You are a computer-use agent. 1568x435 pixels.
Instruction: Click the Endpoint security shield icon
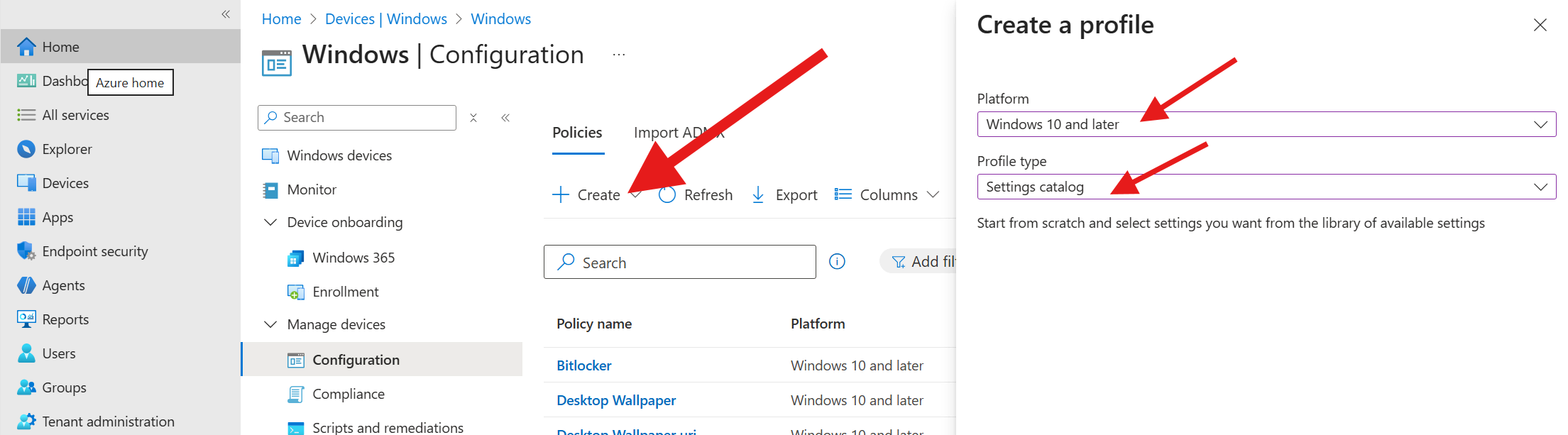pyautogui.click(x=26, y=251)
